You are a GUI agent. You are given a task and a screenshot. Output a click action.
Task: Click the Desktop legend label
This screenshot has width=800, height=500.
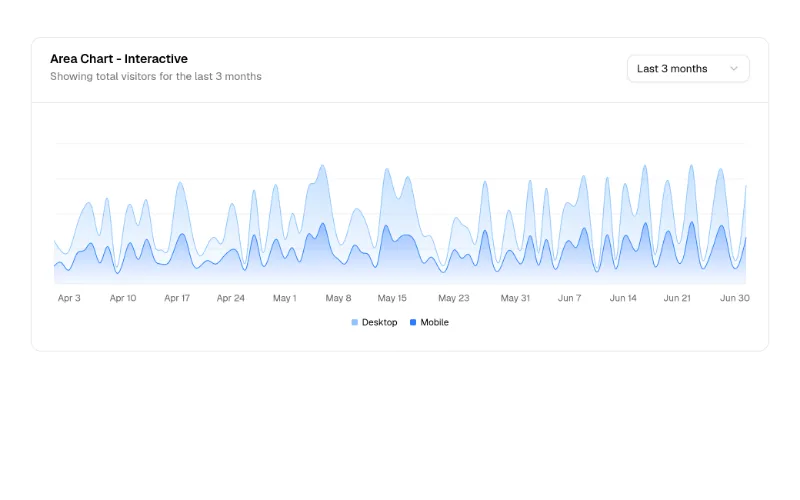click(x=379, y=322)
